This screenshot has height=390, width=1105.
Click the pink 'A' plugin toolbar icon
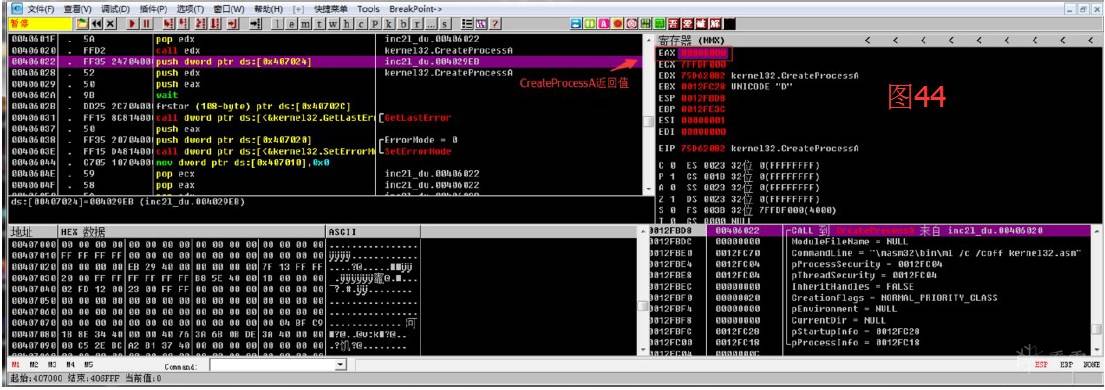coord(603,23)
